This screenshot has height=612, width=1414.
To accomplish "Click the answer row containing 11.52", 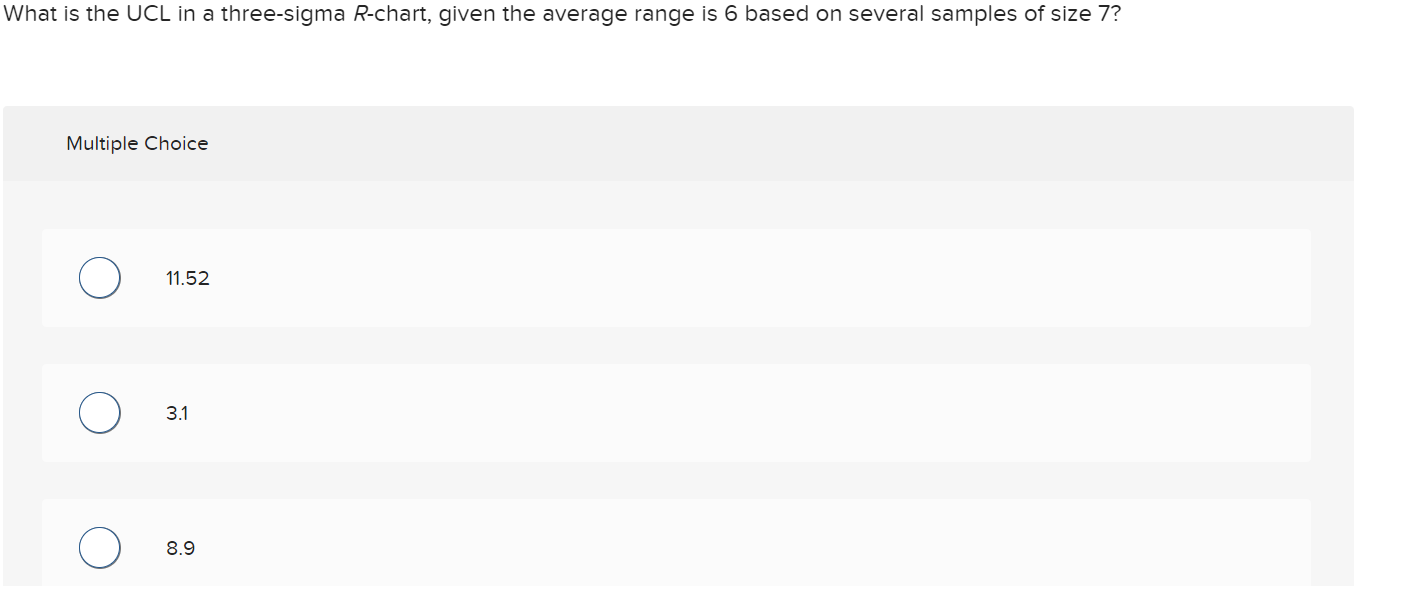I will 600,277.
